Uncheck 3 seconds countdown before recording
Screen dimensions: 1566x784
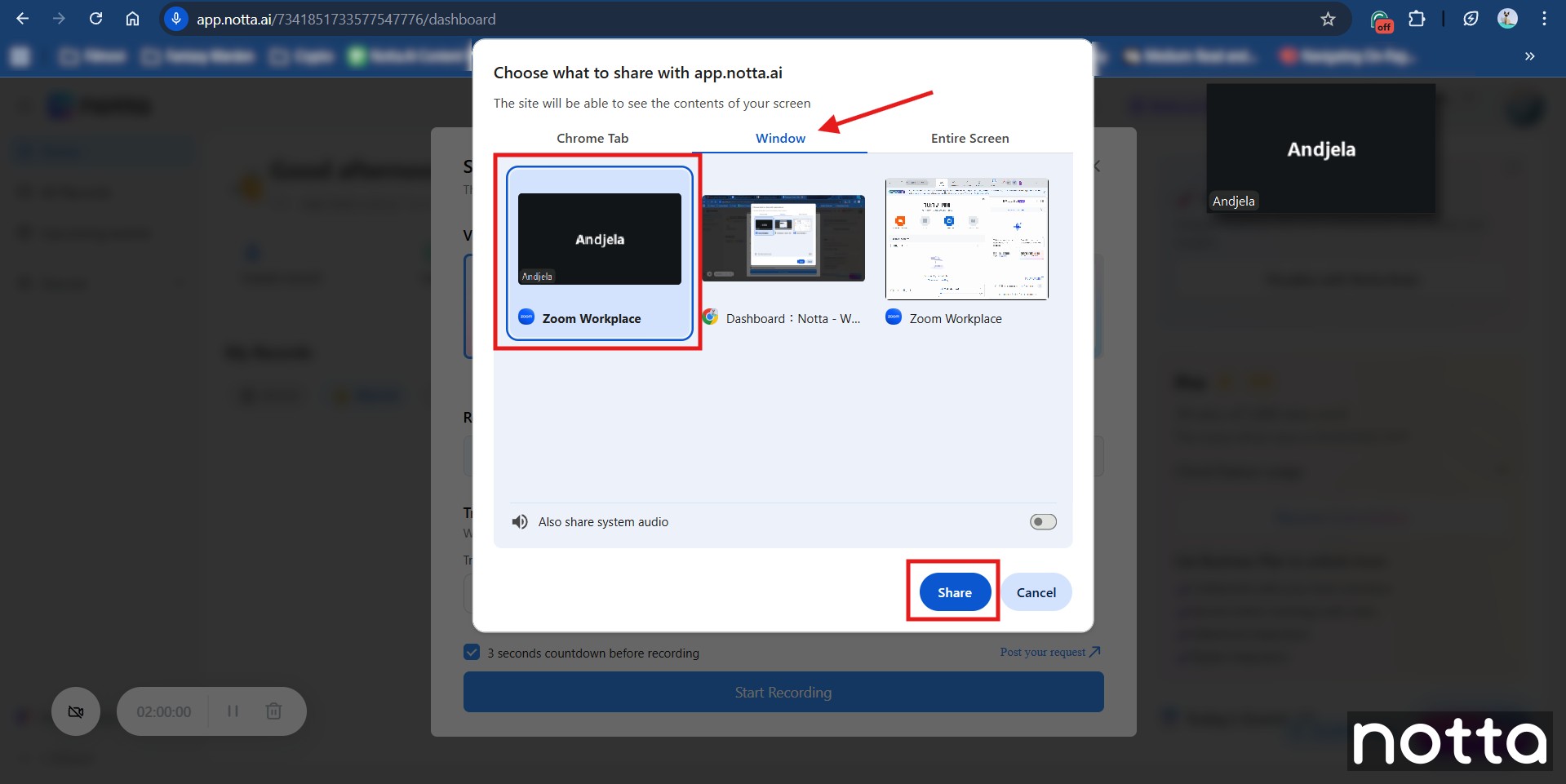[x=472, y=653]
